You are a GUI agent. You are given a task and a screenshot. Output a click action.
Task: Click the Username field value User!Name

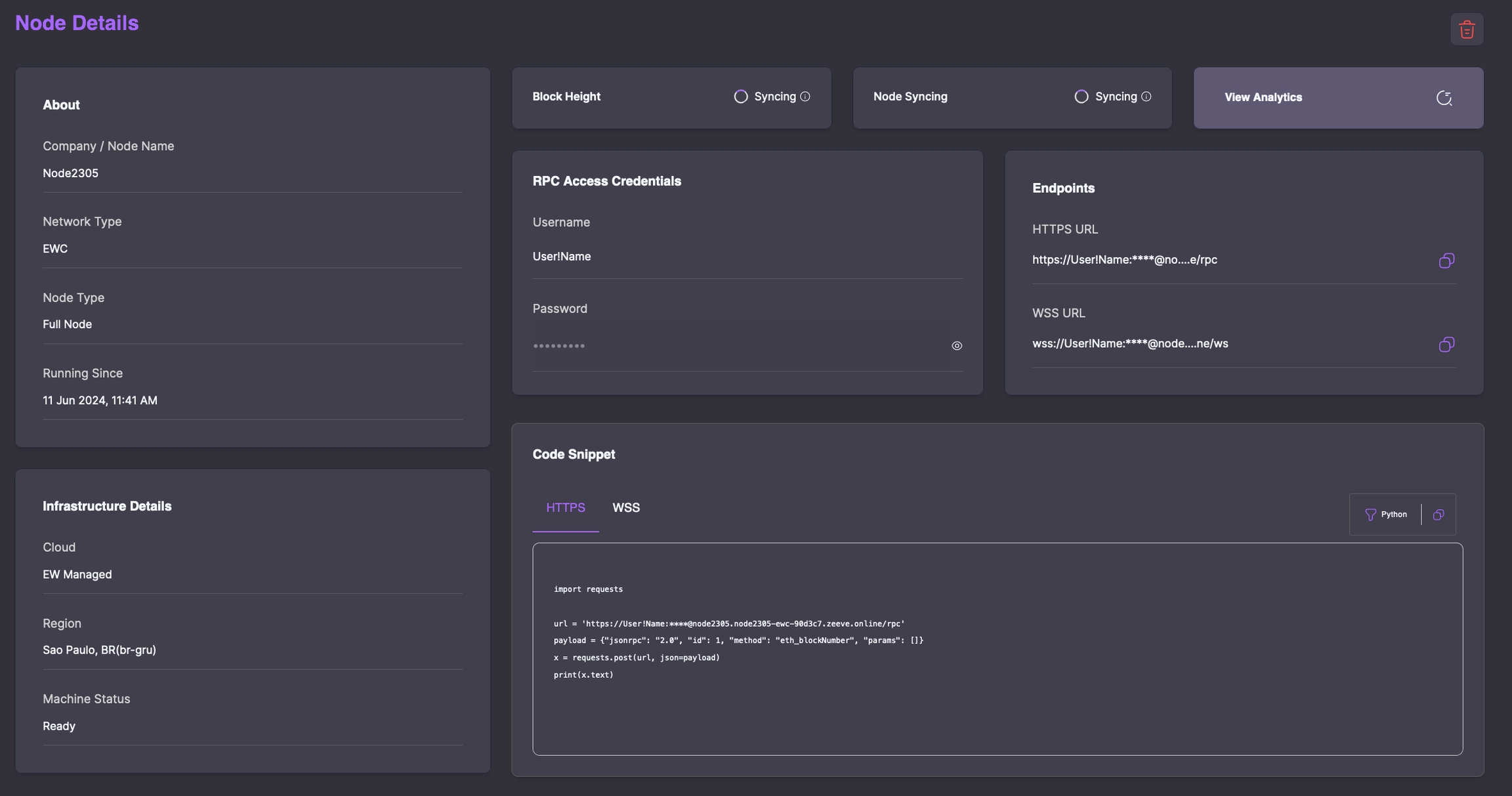(x=562, y=257)
